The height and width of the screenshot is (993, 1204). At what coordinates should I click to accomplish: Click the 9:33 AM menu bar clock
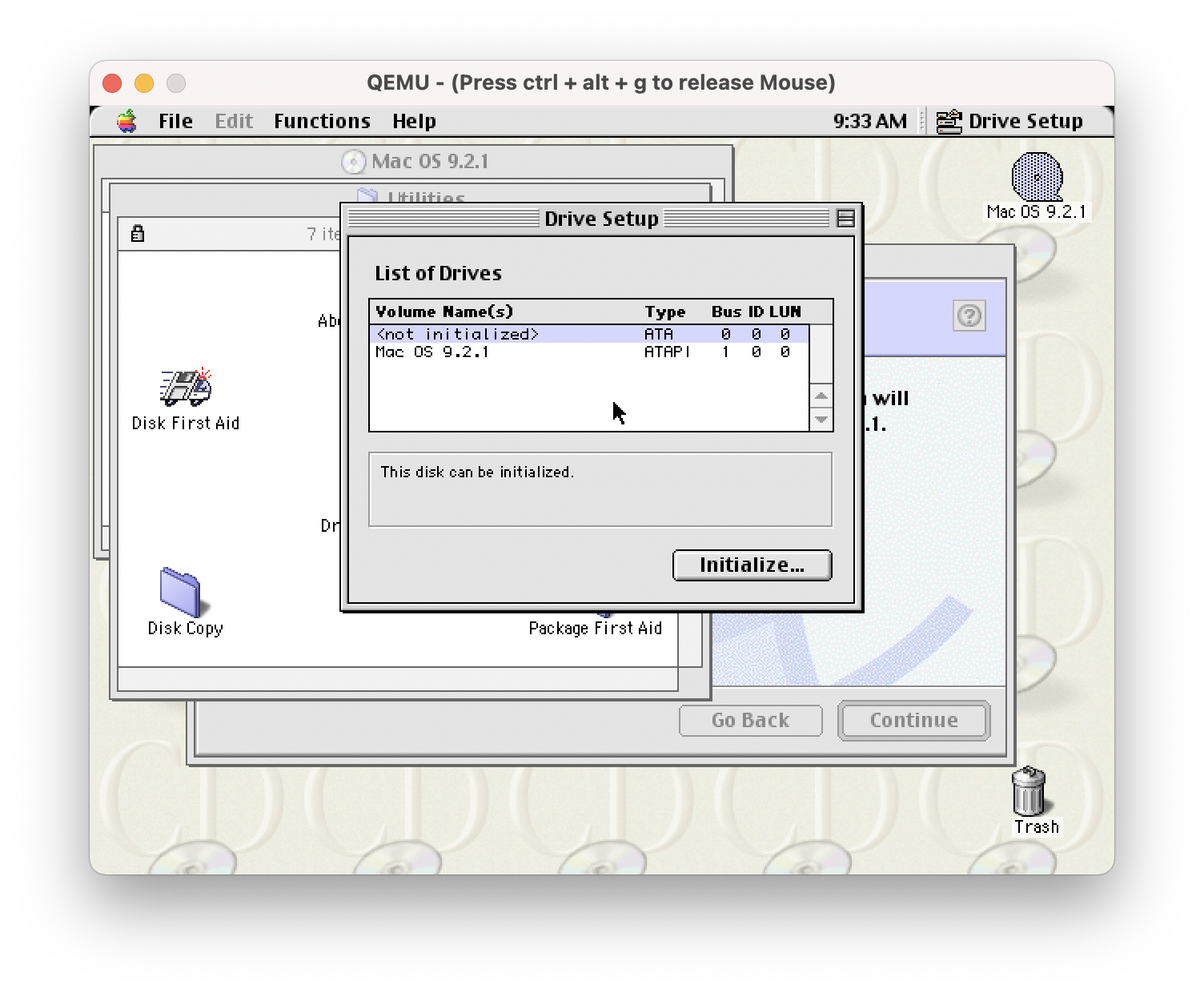869,121
